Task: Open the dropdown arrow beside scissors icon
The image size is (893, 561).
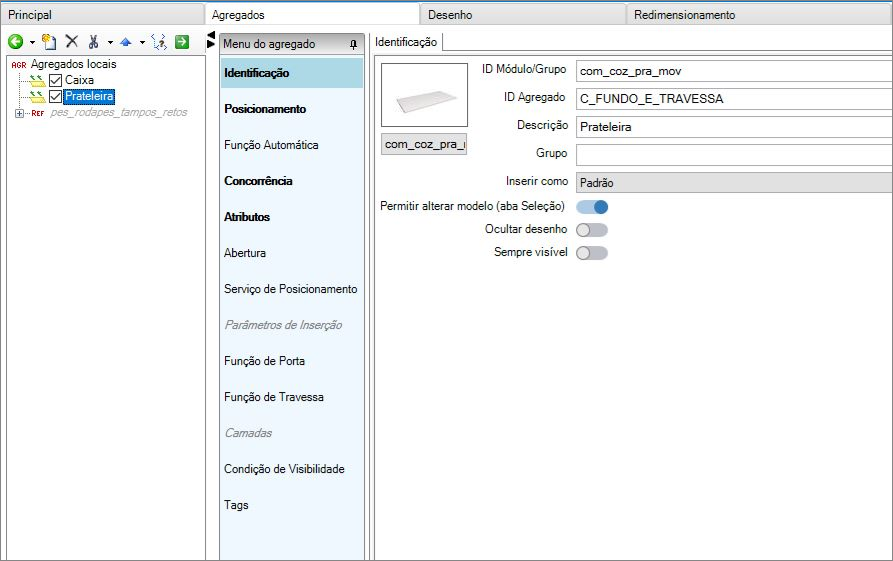Action: [110, 42]
